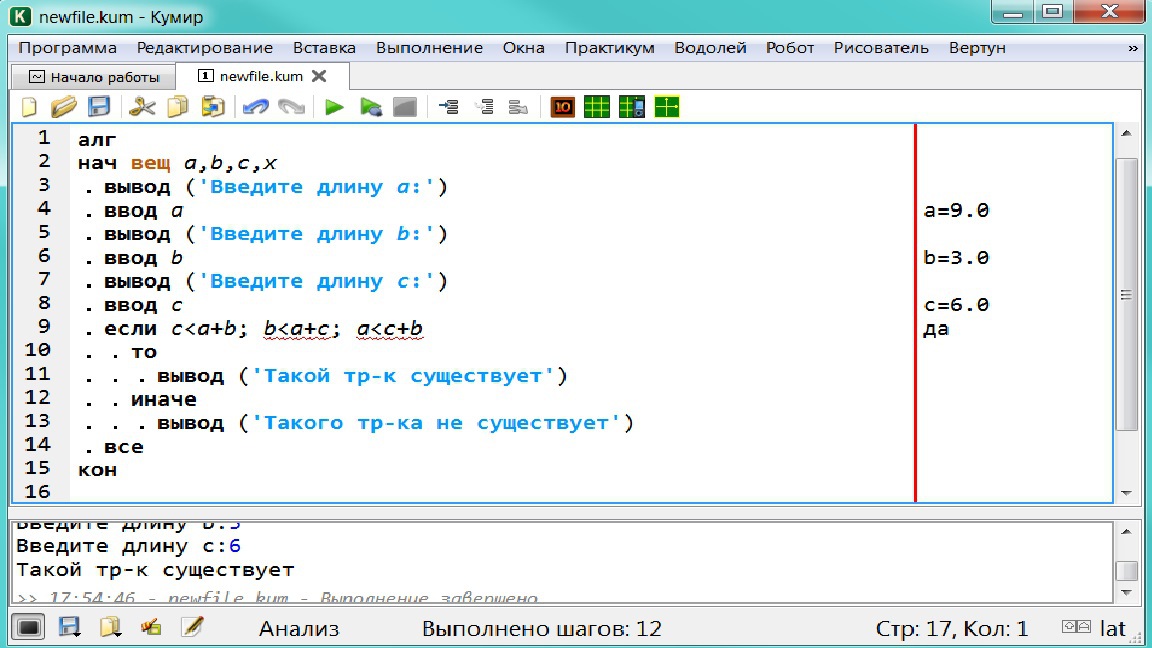Click status text Выполнено шагов: 12

click(x=541, y=629)
